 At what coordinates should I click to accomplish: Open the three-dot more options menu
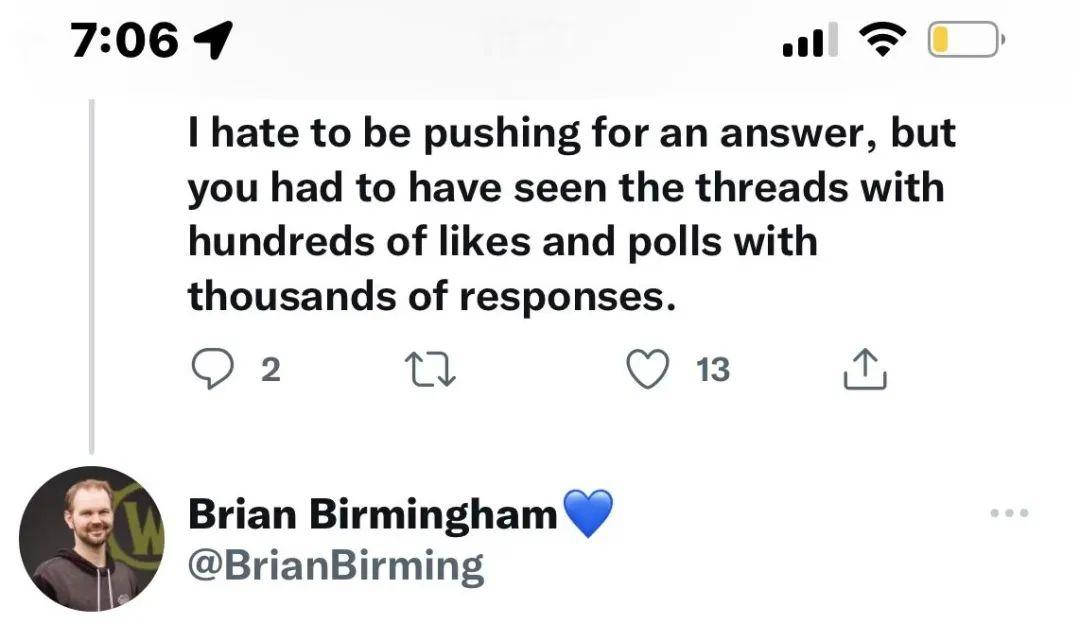click(x=1008, y=514)
